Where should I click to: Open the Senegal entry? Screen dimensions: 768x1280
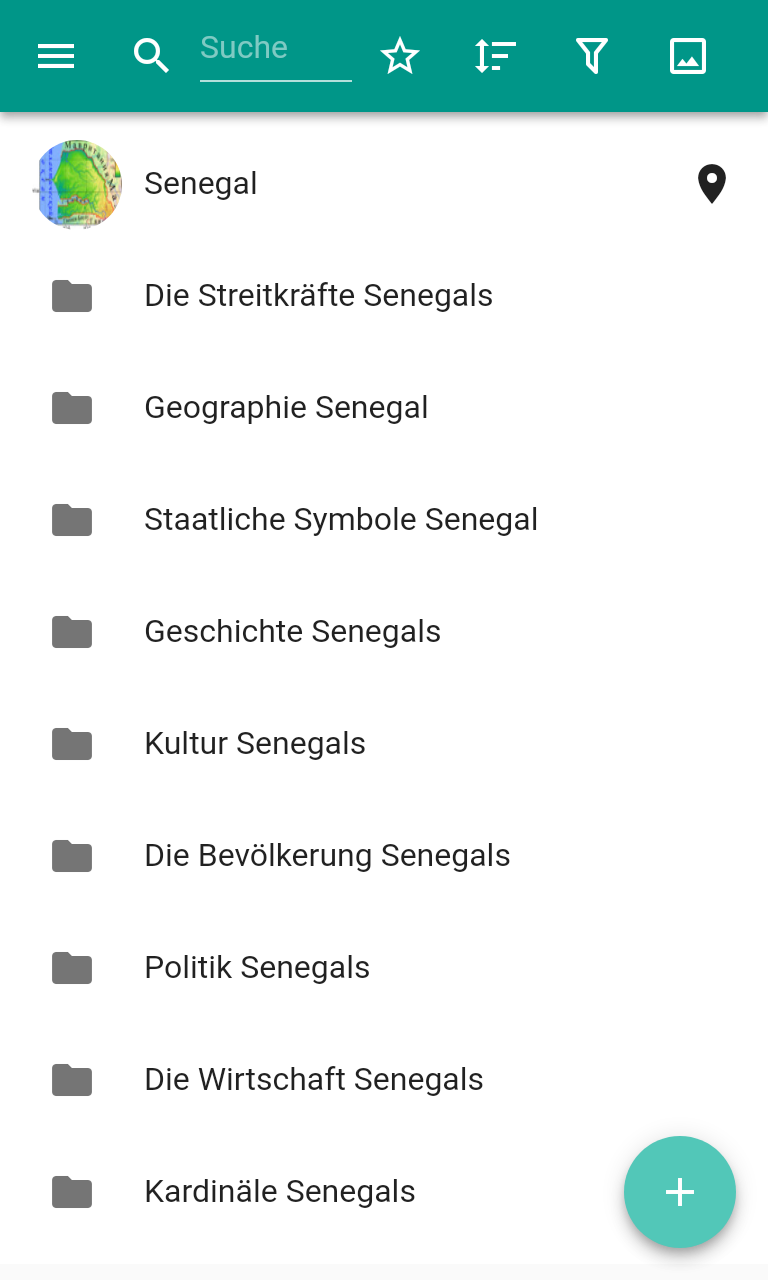201,184
